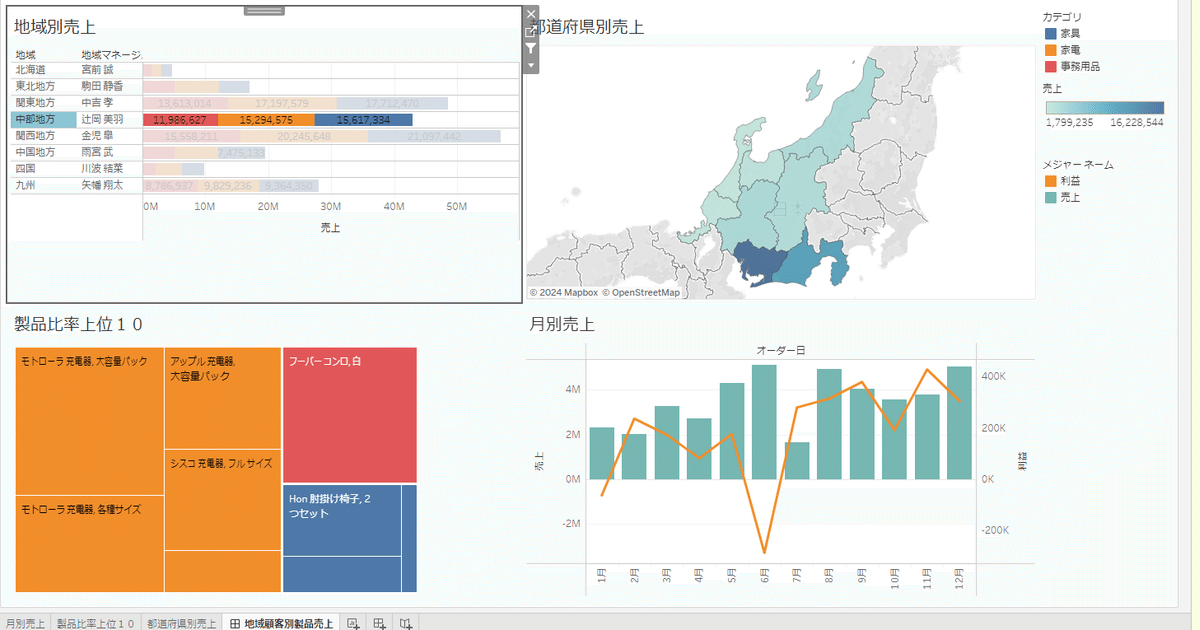
Task: Click manager name 宮前 誠
Action: coord(97,70)
